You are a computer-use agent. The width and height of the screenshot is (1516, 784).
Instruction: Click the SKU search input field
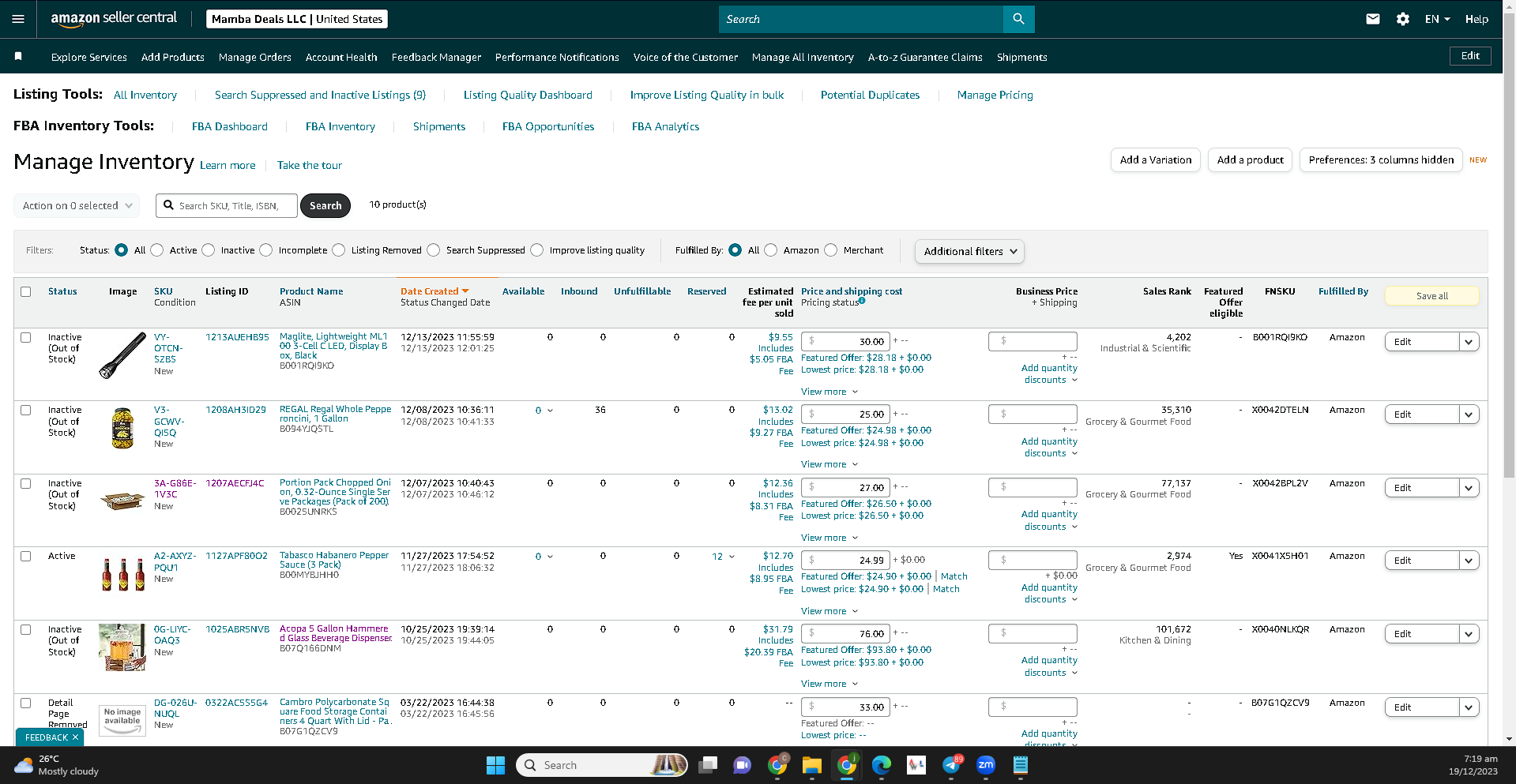[x=227, y=205]
